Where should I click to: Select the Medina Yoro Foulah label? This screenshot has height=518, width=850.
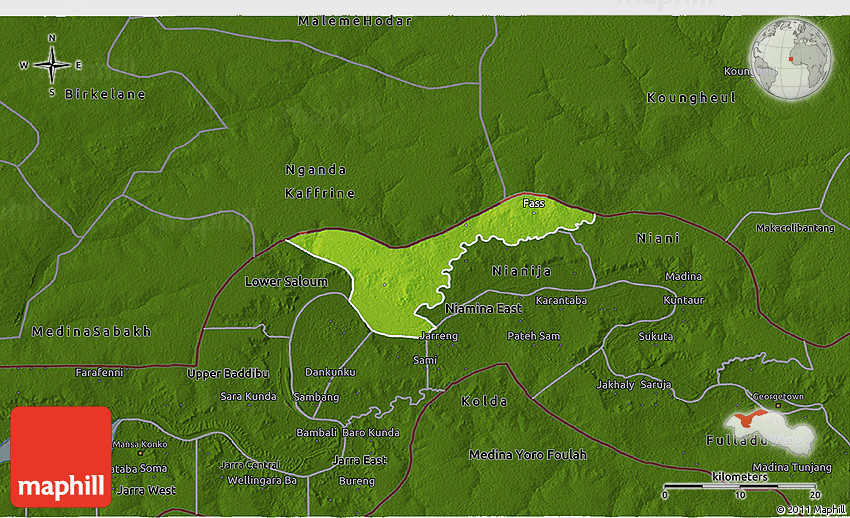click(528, 455)
